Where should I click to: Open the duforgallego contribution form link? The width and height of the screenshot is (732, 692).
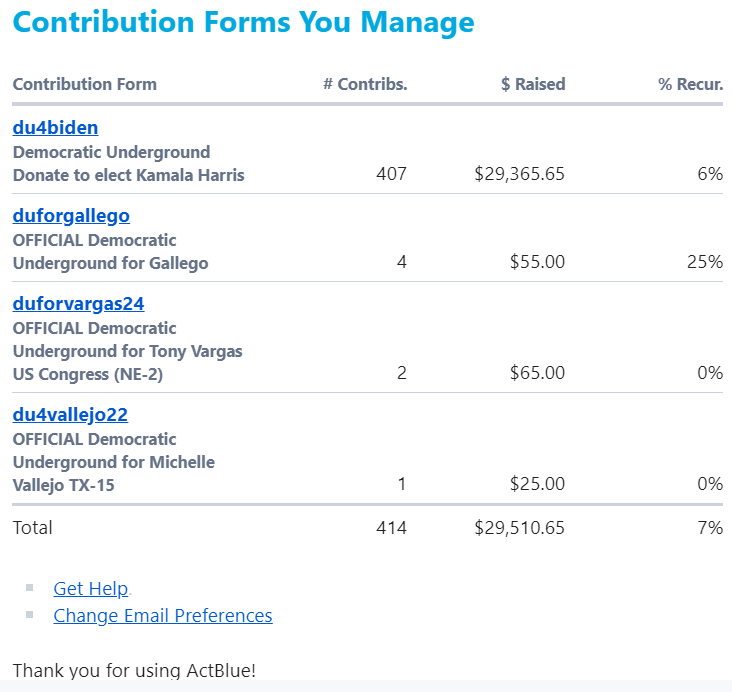[x=71, y=215]
